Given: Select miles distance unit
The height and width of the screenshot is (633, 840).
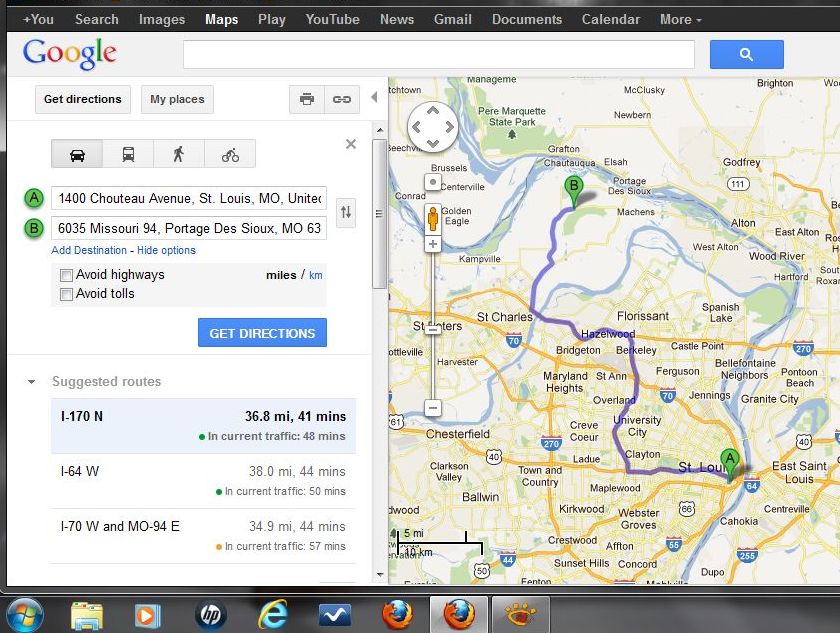Looking at the screenshot, I should coord(281,275).
